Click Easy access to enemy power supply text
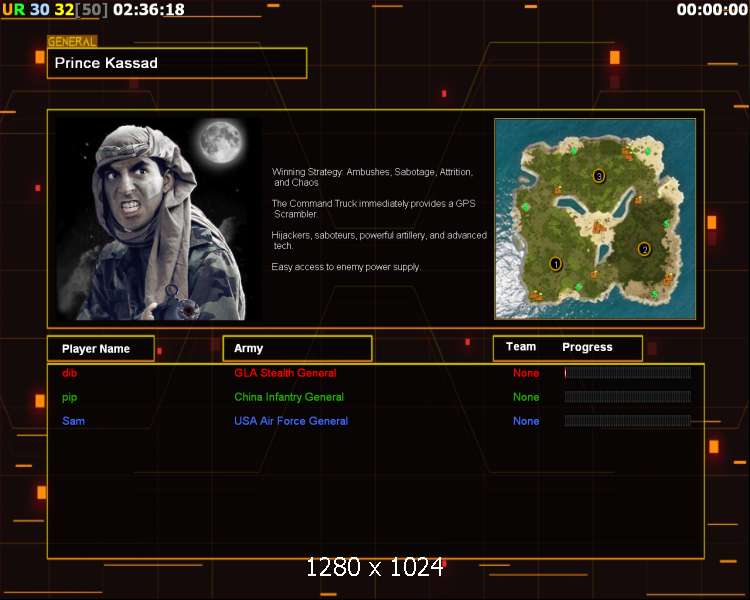Screen dimensions: 750x600 [346, 267]
